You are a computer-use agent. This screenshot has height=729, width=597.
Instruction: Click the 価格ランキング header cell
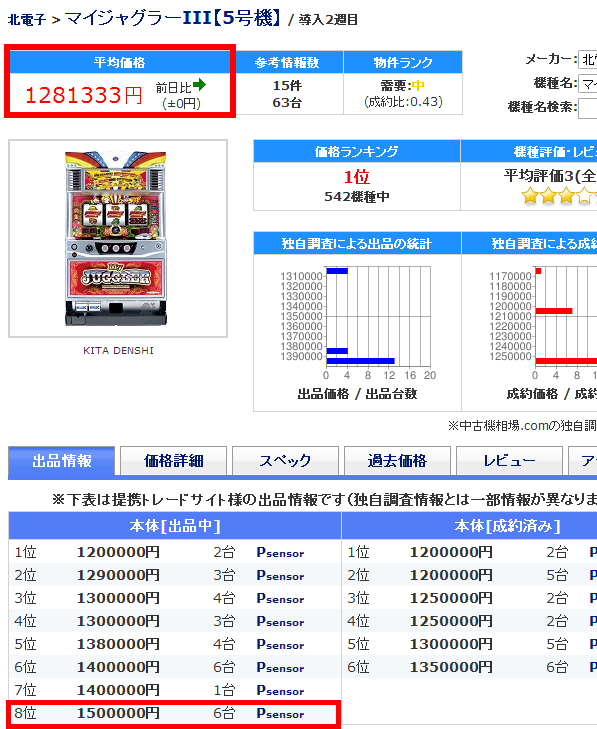point(357,151)
